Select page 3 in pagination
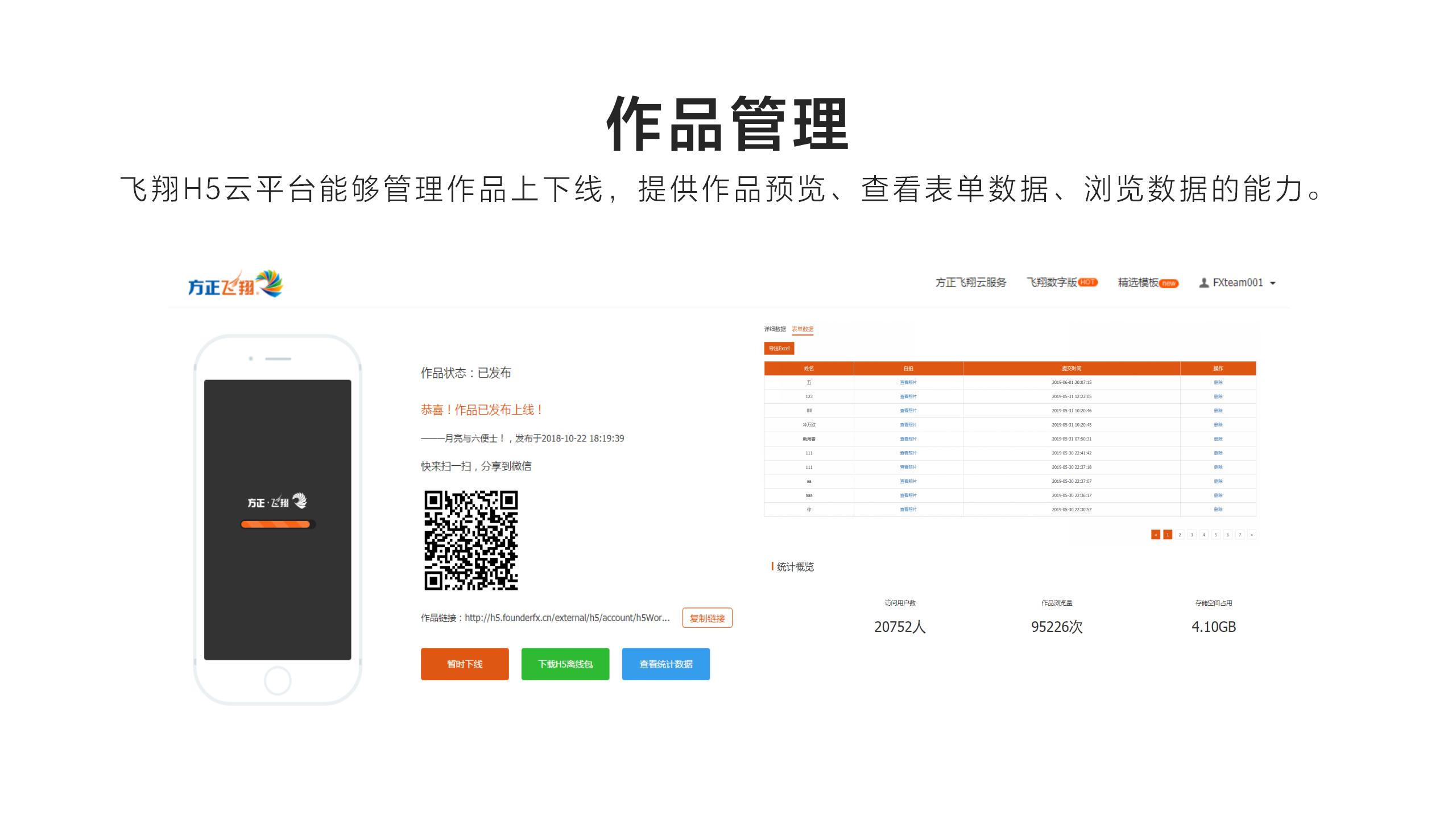Screen dimensions: 1456x819 point(1192,535)
